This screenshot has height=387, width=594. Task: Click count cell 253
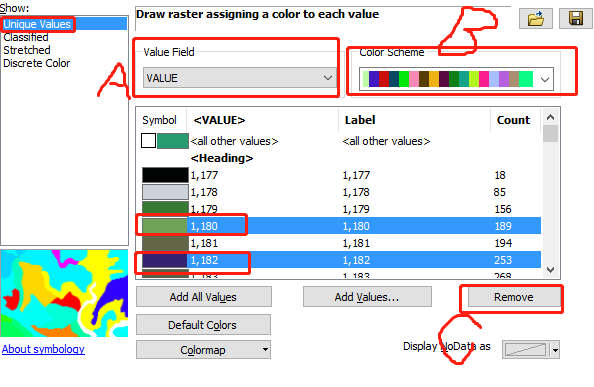(x=503, y=260)
